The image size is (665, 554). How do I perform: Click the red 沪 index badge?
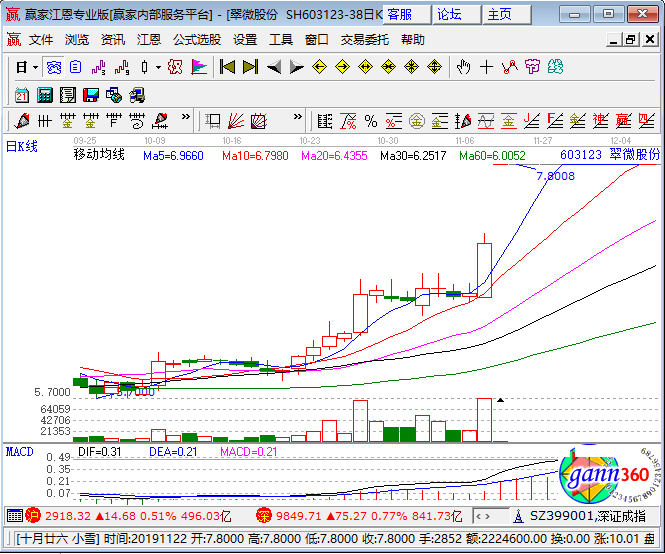click(33, 516)
